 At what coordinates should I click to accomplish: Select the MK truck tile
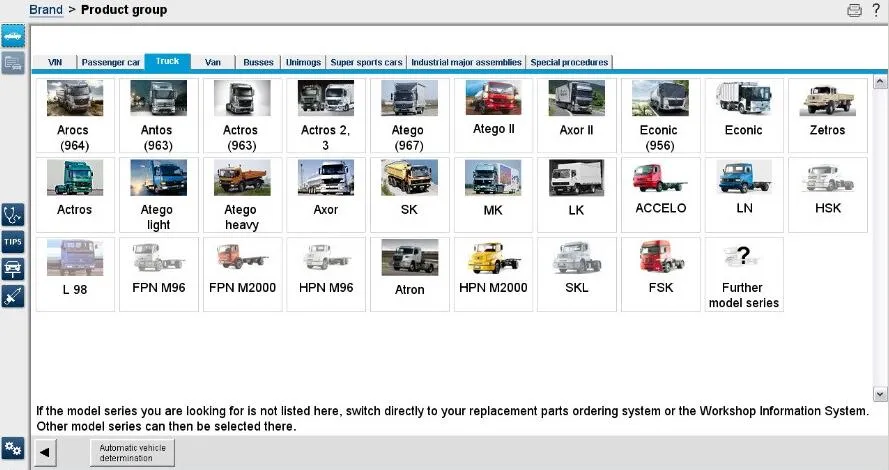point(493,195)
